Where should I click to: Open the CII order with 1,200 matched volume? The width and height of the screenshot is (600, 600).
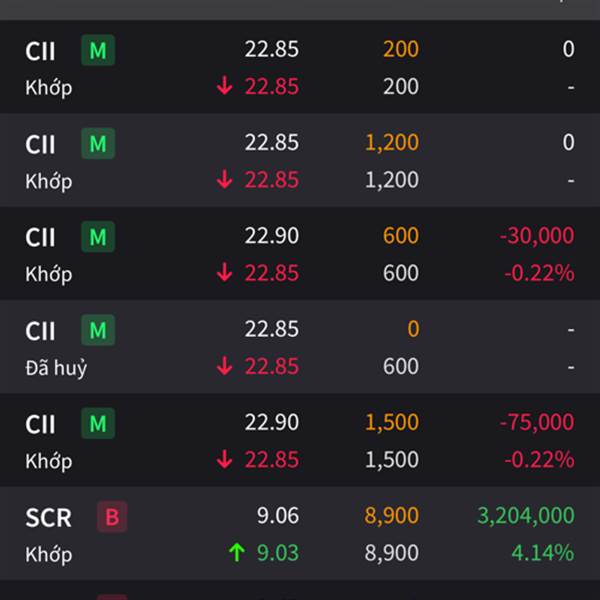[x=300, y=160]
